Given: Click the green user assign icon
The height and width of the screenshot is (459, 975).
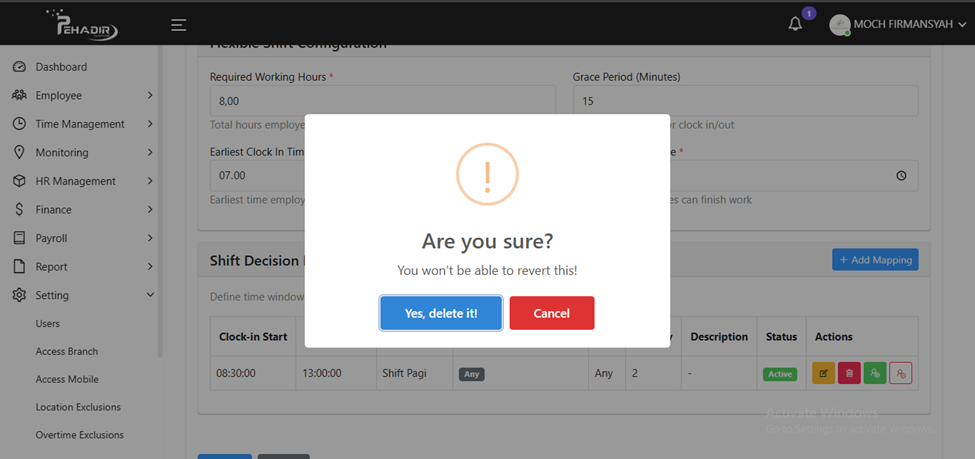Looking at the screenshot, I should [874, 373].
